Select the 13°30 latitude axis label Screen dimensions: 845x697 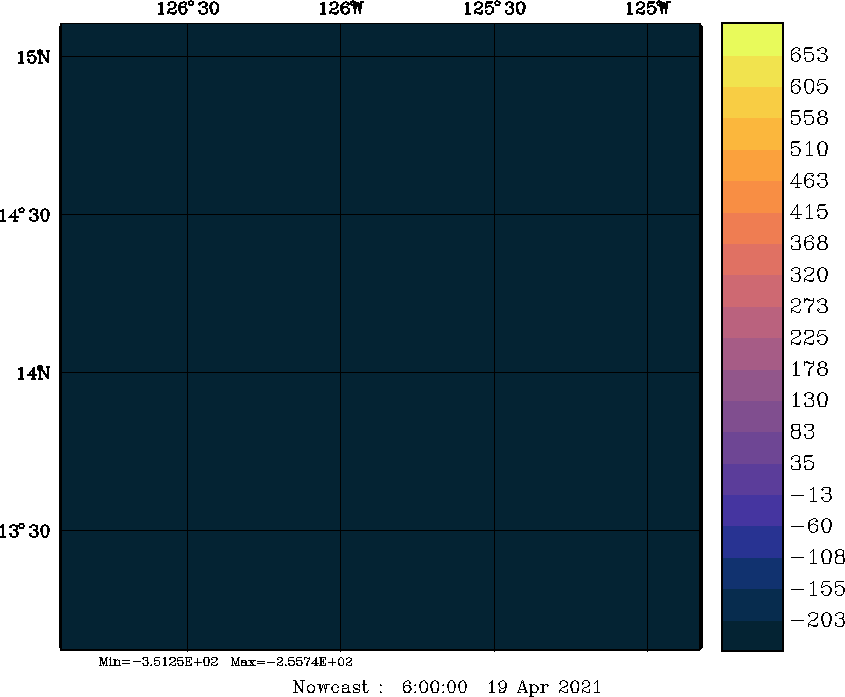(26, 531)
